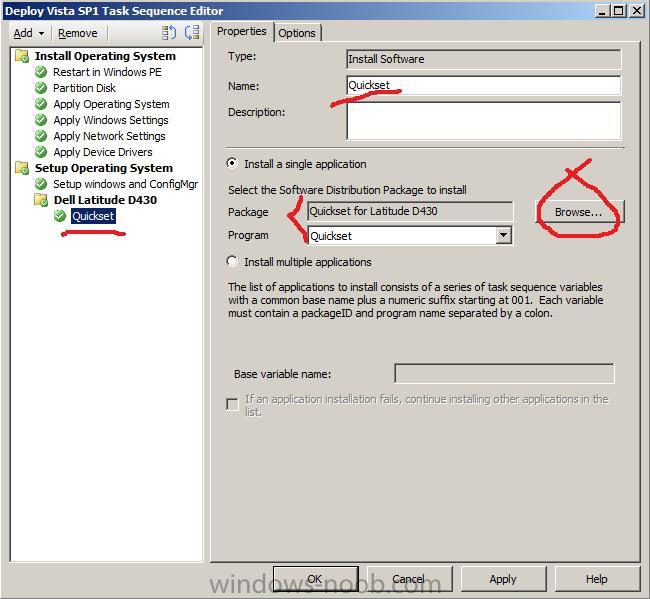Screen dimensions: 650x599
Task: Open the Program combo box arrow
Action: [x=503, y=235]
